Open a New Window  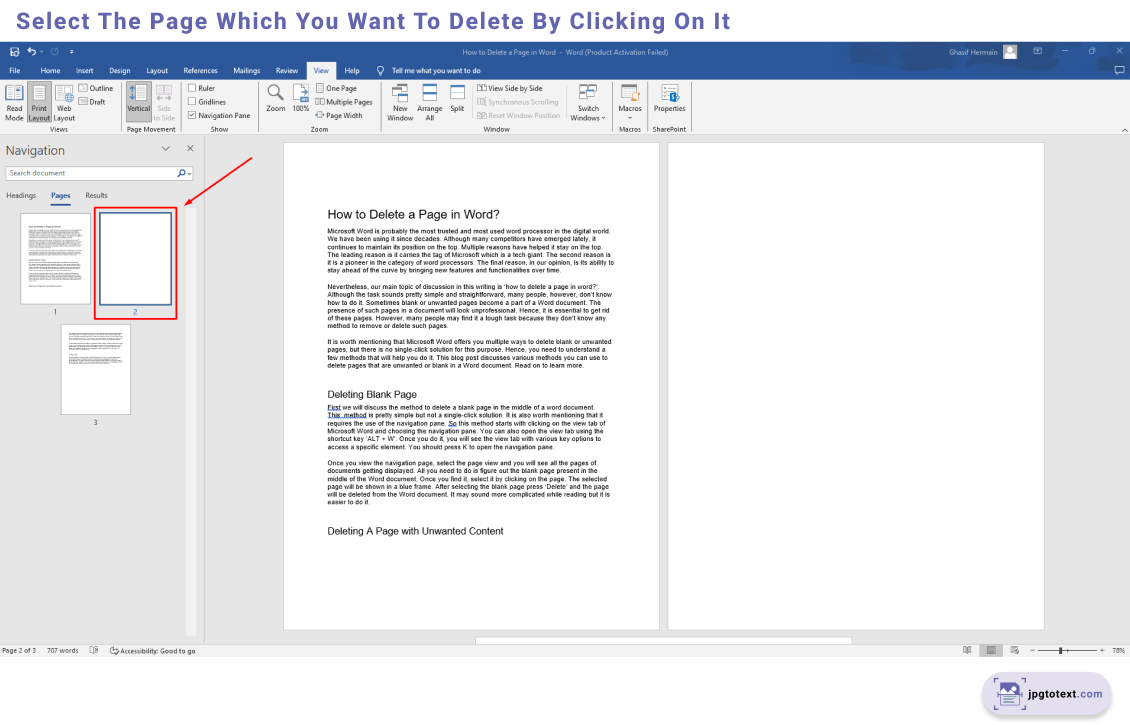tap(400, 102)
